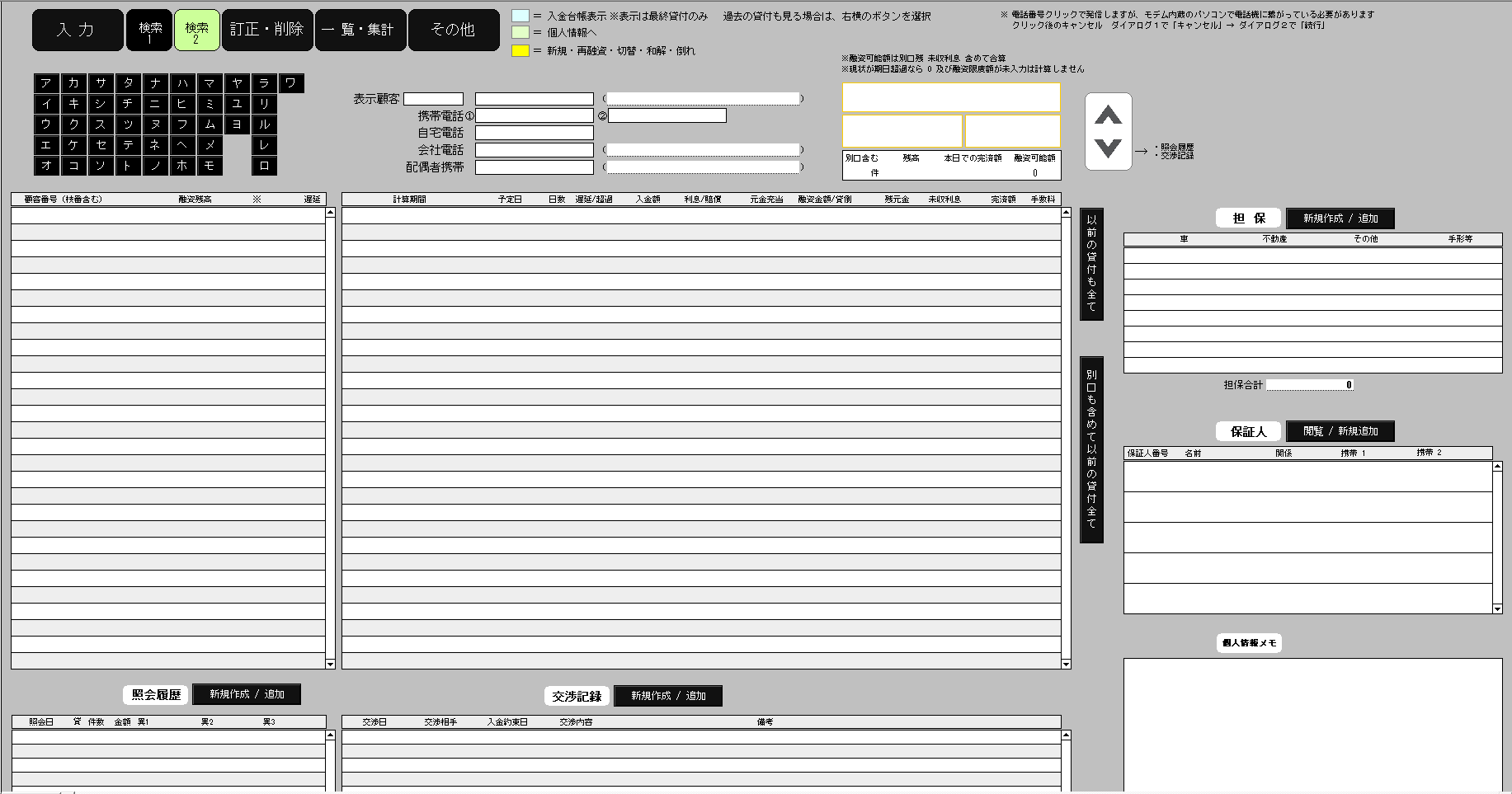Click the オ kana index button

click(46, 166)
